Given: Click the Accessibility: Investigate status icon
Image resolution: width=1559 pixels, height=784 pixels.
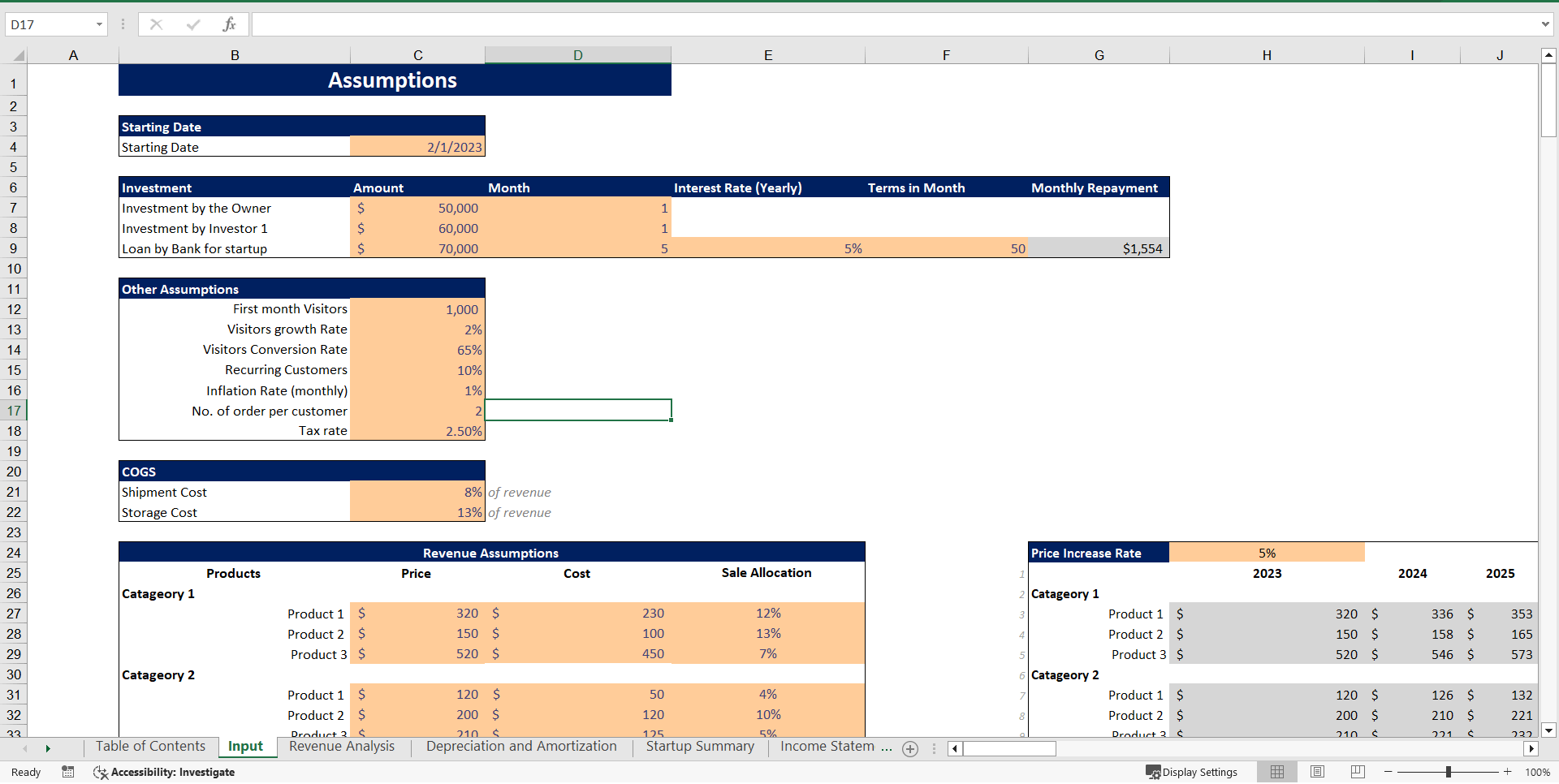Looking at the screenshot, I should (x=100, y=772).
